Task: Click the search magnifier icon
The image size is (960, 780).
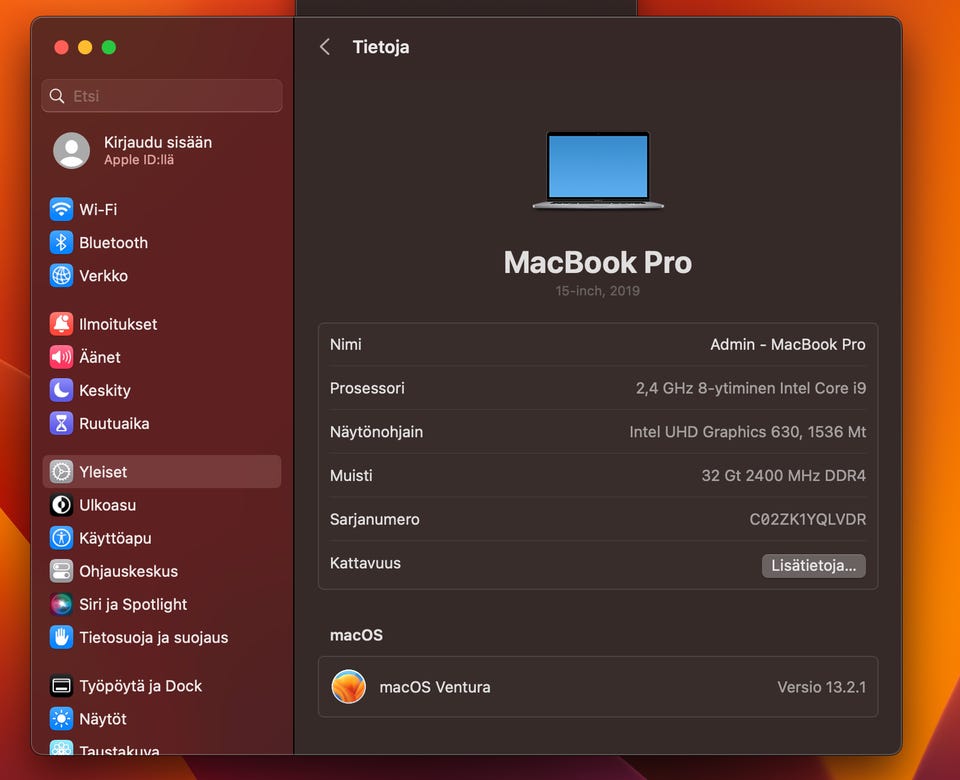Action: pos(57,96)
